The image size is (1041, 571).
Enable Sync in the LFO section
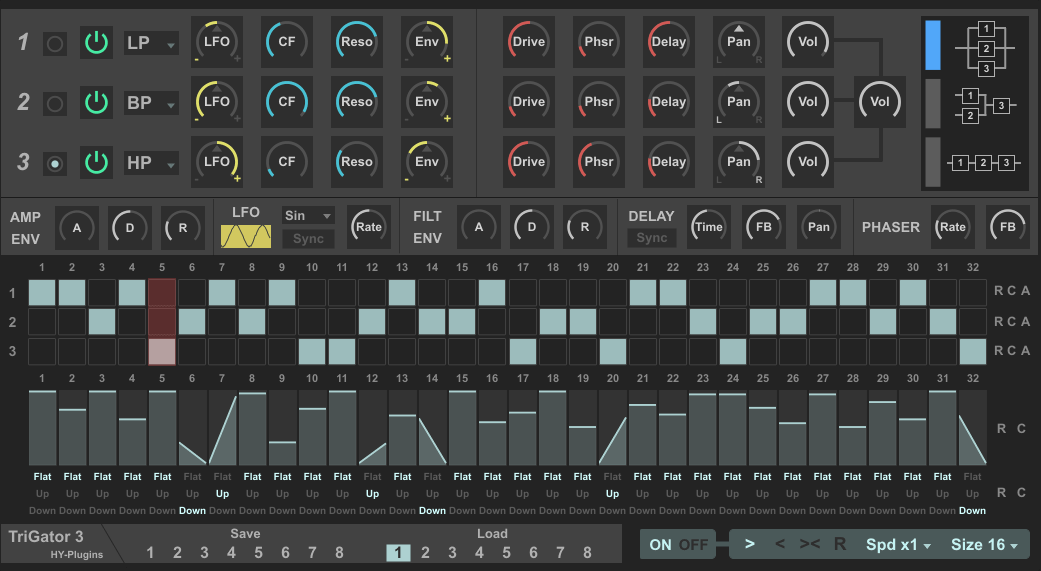(308, 239)
